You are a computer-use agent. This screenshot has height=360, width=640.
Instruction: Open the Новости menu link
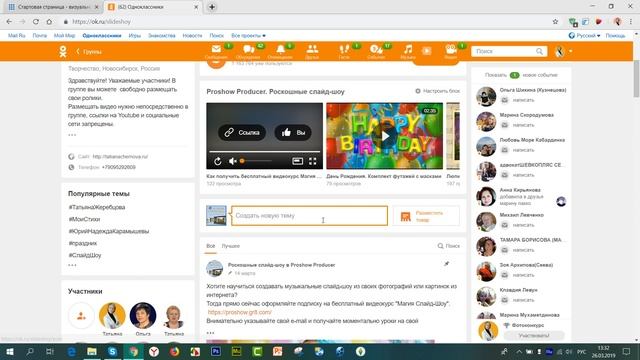point(192,36)
